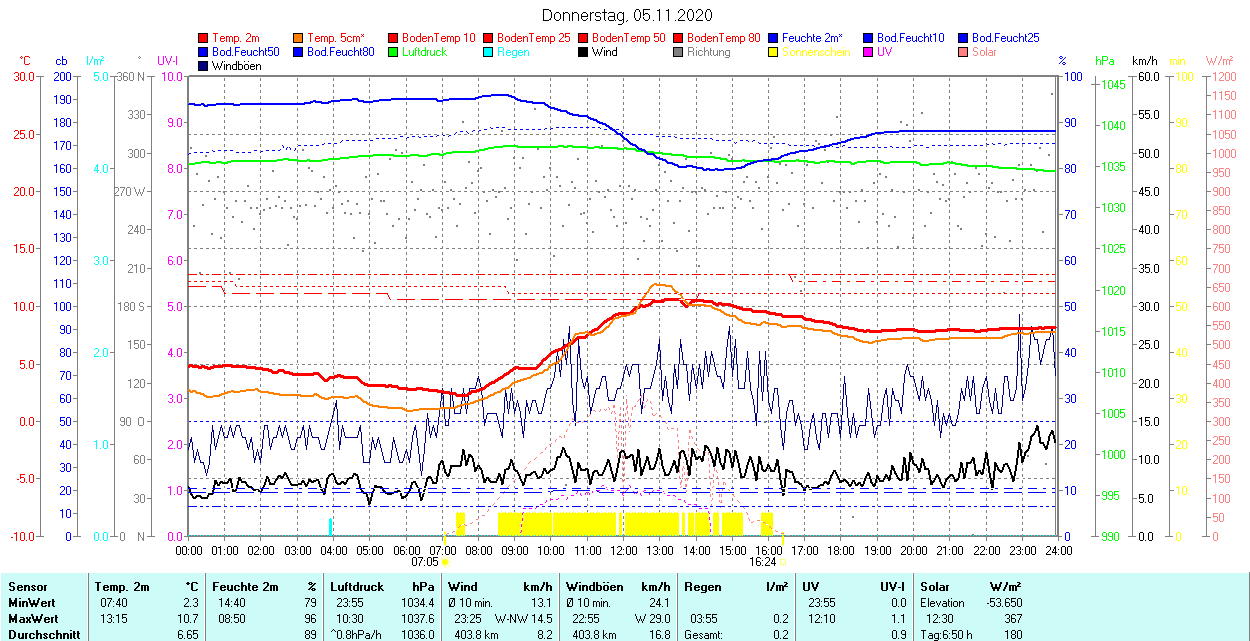
Task: Click the Windböen legend label
Action: (x=238, y=66)
